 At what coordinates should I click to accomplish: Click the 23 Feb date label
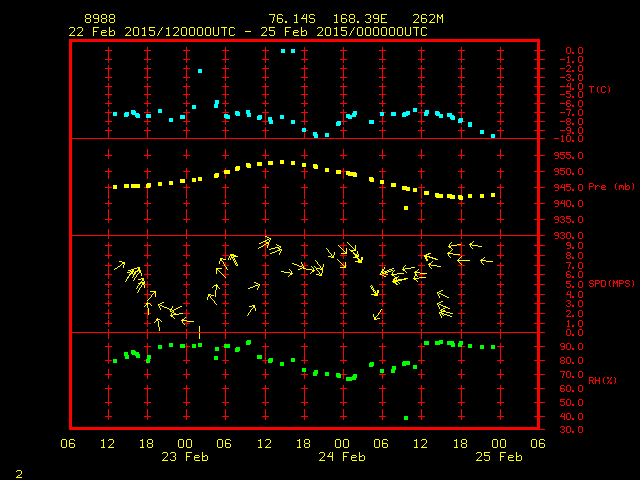point(185,457)
